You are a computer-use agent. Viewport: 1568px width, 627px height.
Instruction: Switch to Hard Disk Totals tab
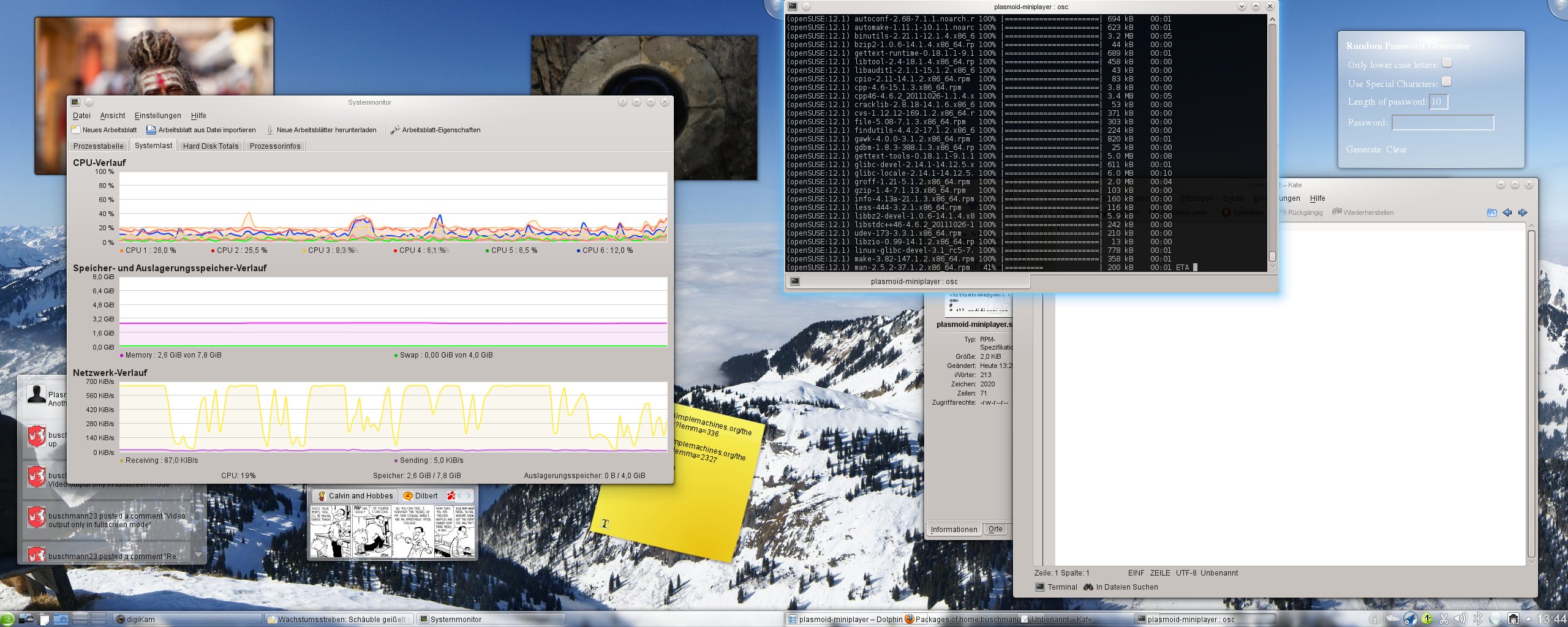click(x=211, y=146)
